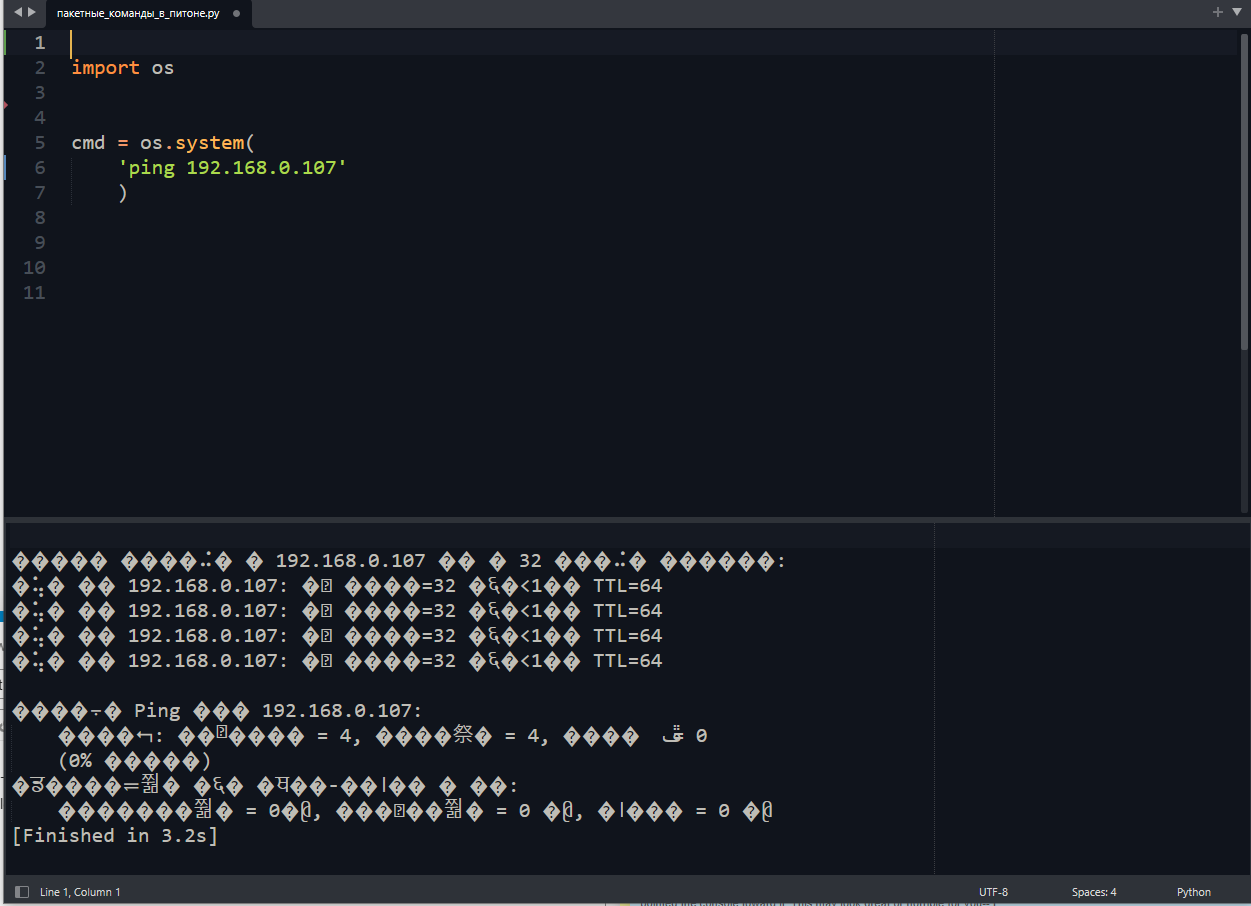This screenshot has width=1251, height=906.
Task: Click the minimap area beside the code
Action: (x=1116, y=272)
